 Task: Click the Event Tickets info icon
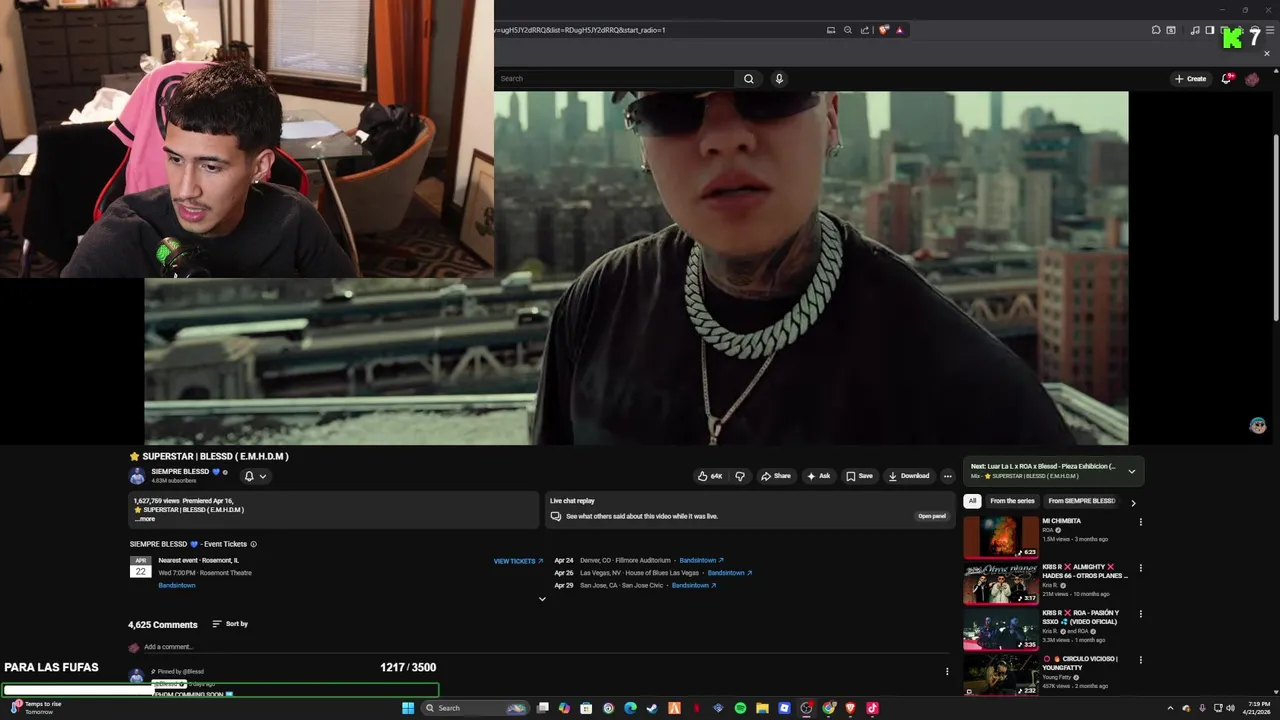tap(253, 544)
